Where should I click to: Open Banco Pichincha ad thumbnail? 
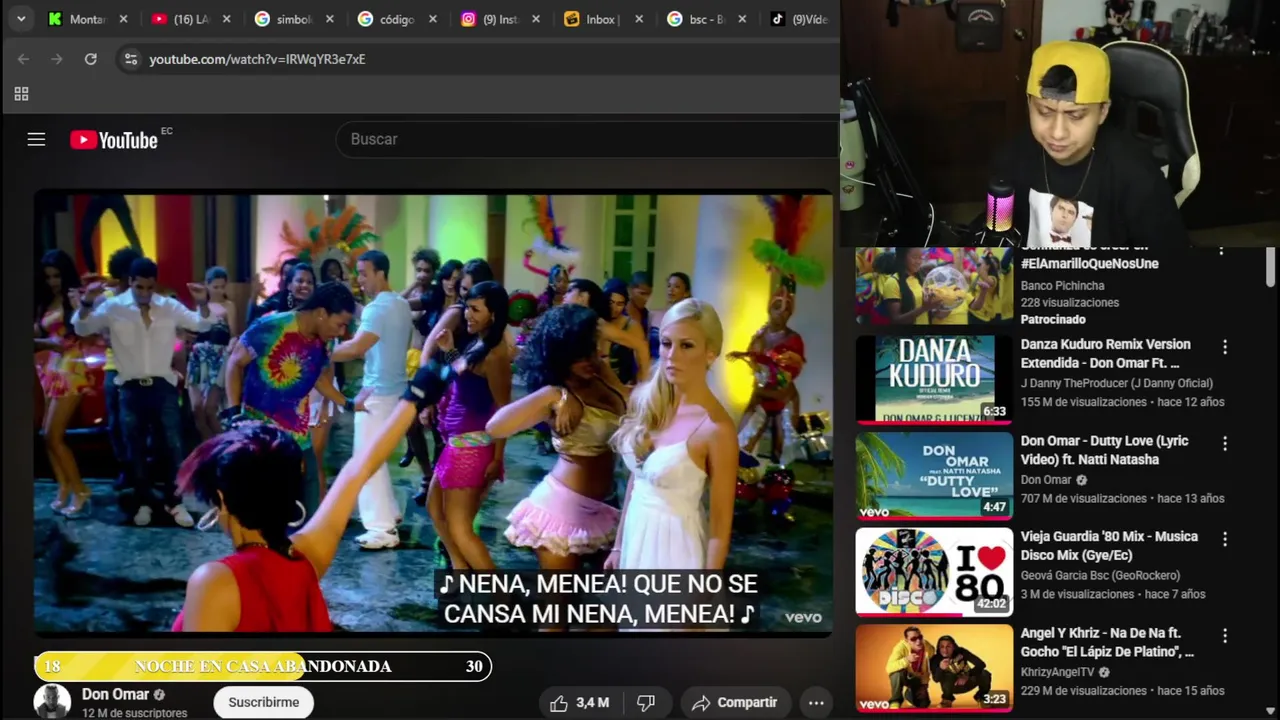pos(934,286)
